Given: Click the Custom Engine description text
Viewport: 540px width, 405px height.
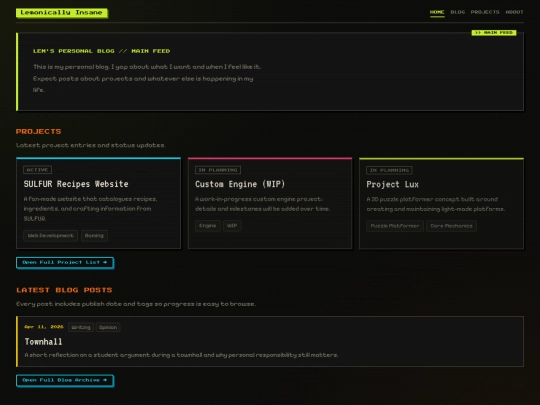Looking at the screenshot, I should pyautogui.click(x=263, y=204).
